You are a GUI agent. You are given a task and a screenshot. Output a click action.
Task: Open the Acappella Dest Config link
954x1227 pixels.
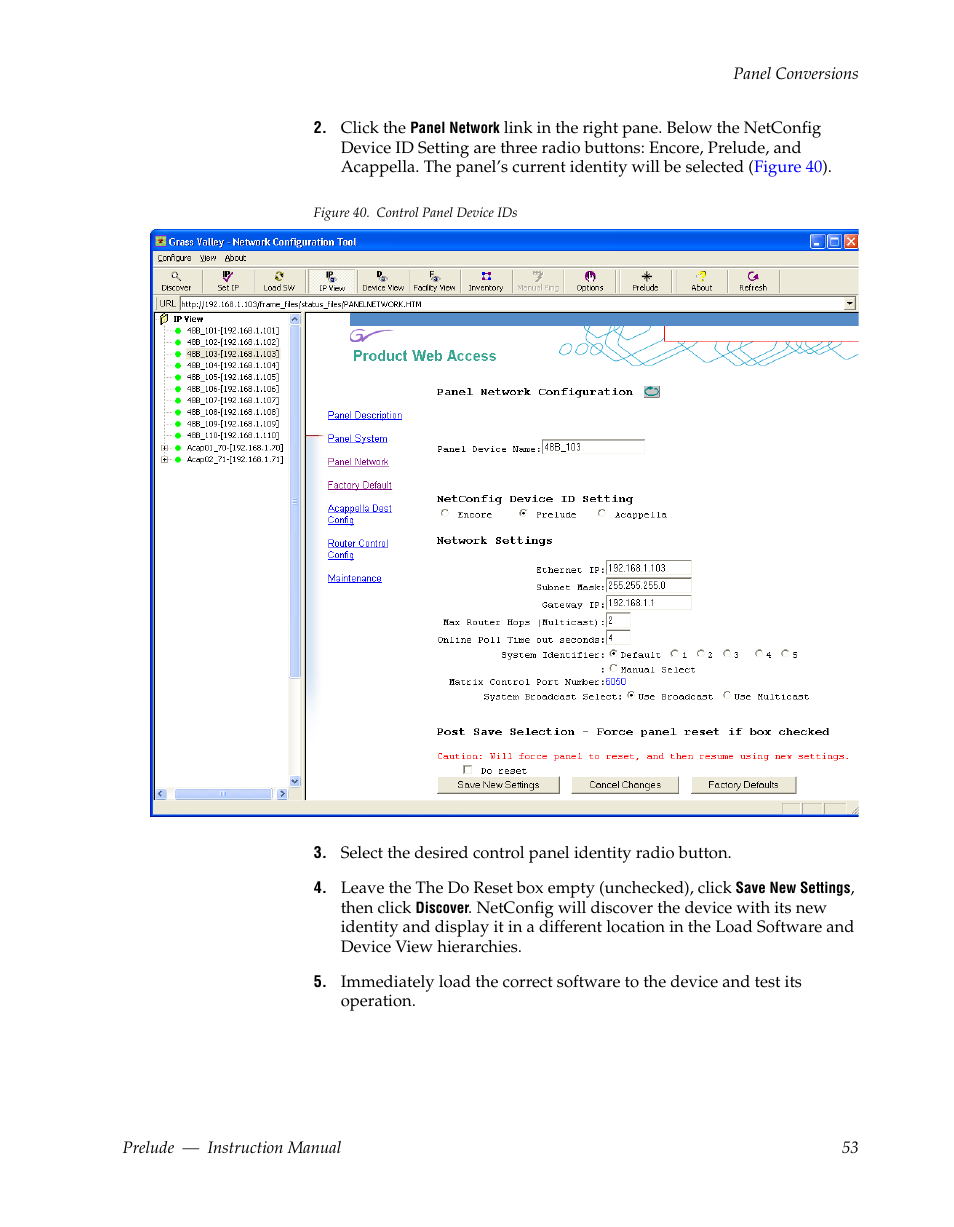tap(360, 514)
